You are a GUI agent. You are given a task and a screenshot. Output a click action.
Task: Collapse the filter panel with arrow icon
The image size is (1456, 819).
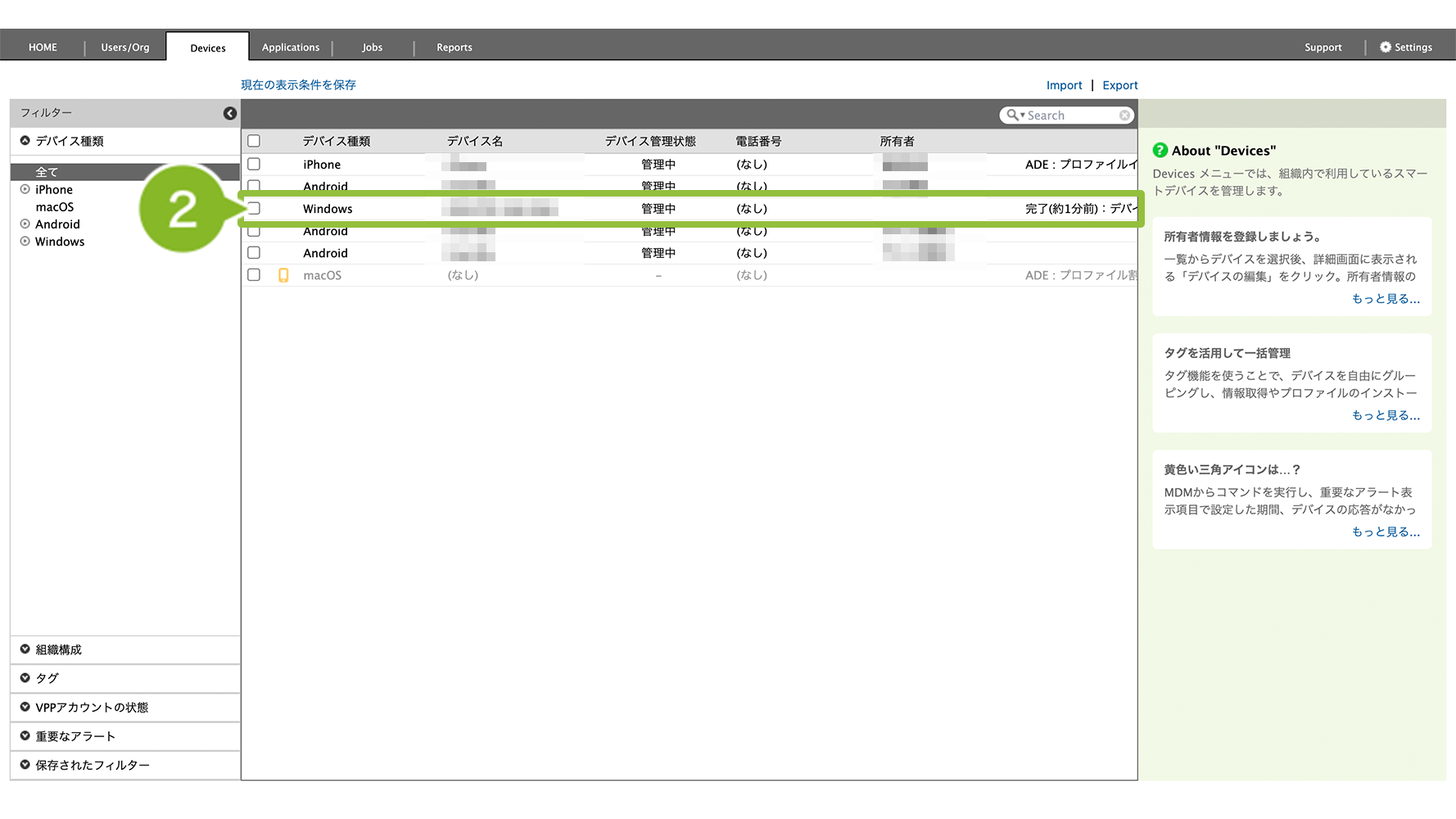(230, 113)
